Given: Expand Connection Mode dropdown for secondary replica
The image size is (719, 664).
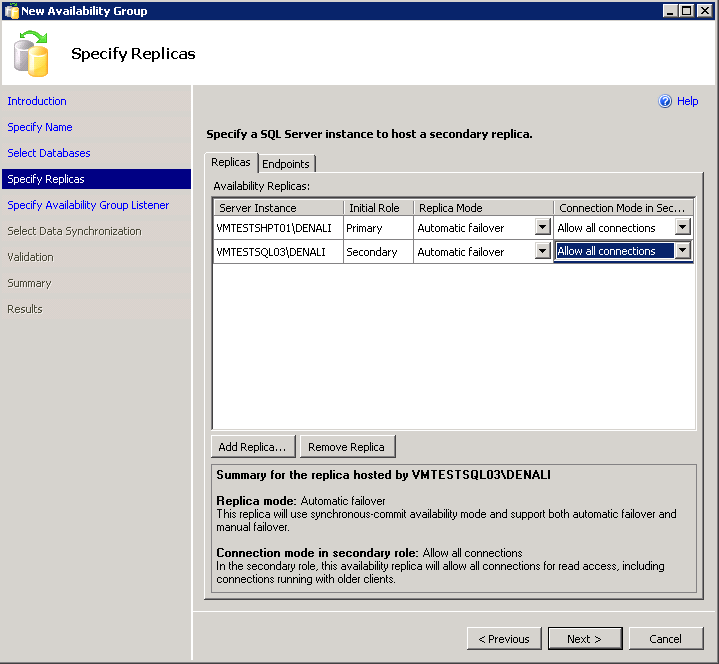Looking at the screenshot, I should point(682,252).
